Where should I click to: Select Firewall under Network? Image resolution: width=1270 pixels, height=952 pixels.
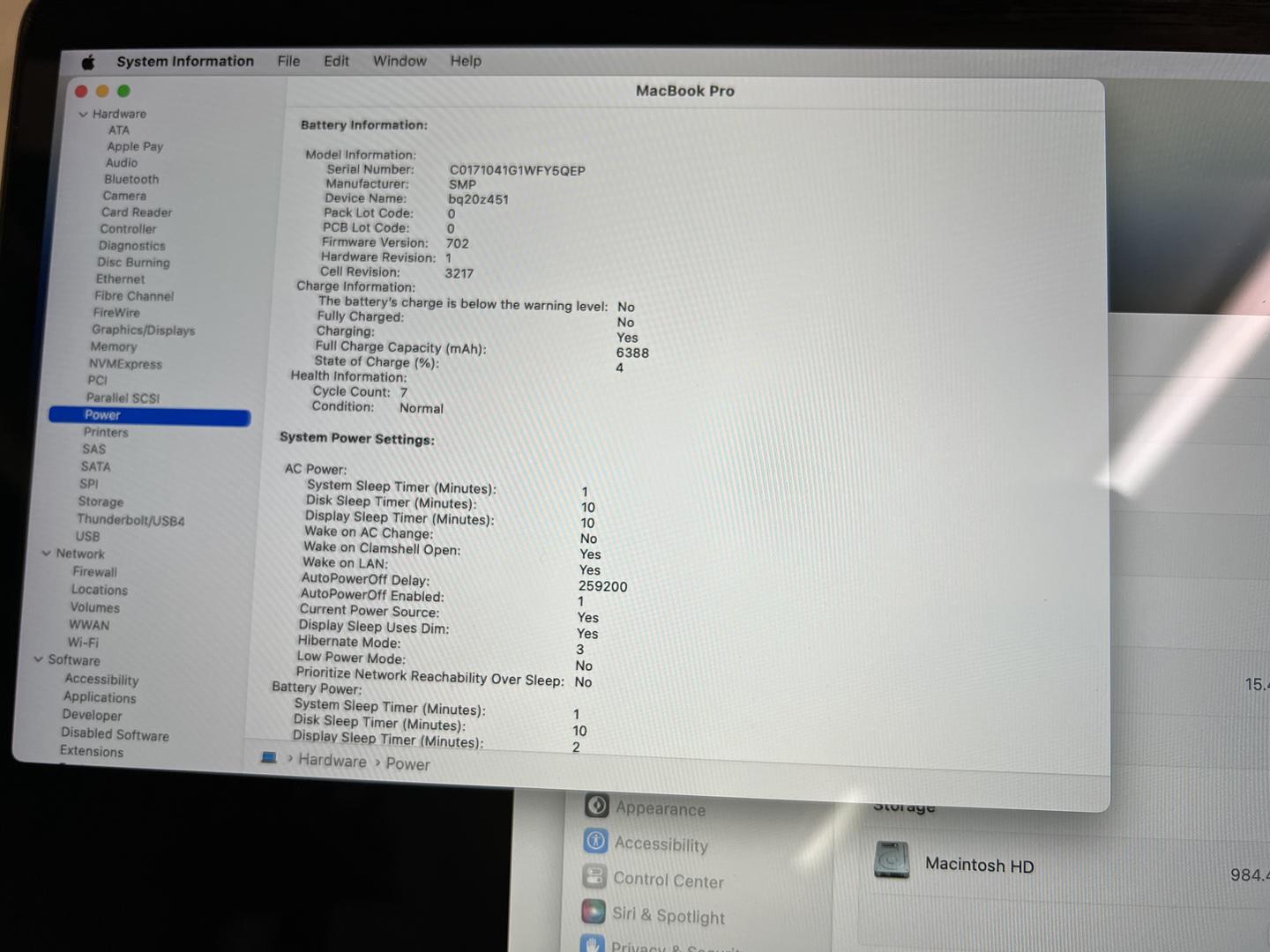(x=94, y=572)
